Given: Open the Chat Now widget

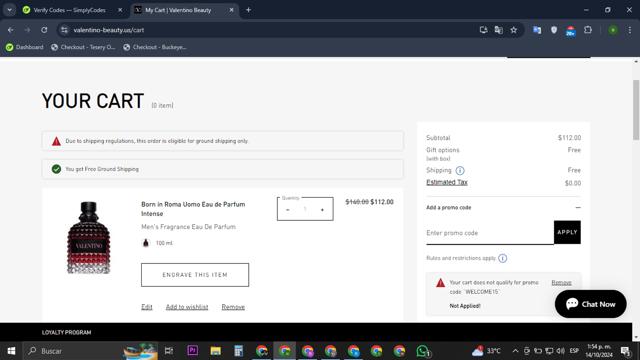Looking at the screenshot, I should click(590, 304).
